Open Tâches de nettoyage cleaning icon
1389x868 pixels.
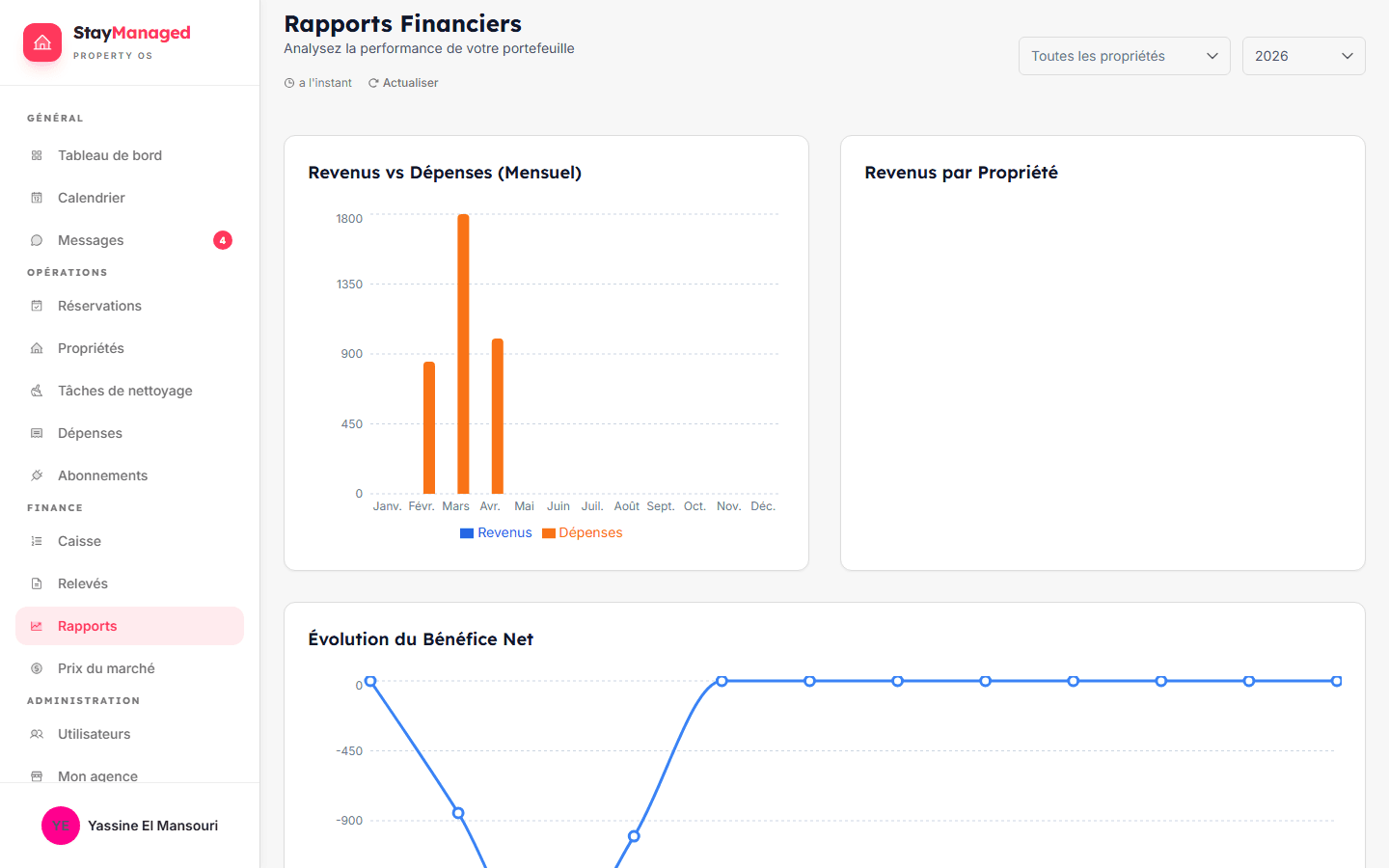[37, 390]
